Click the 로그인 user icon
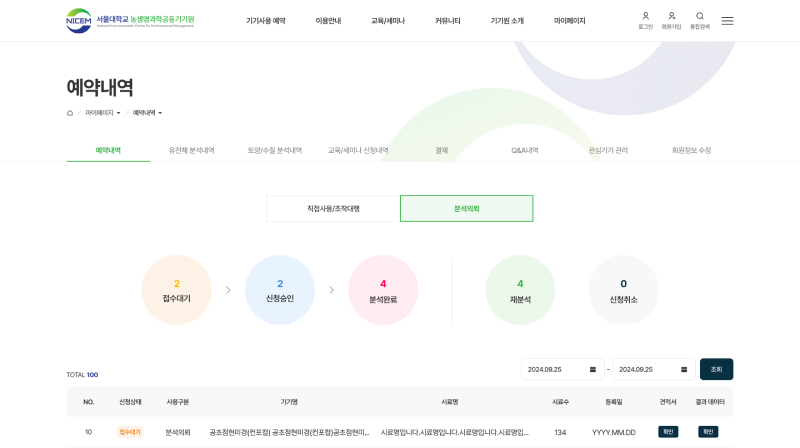The image size is (800, 448). (645, 17)
